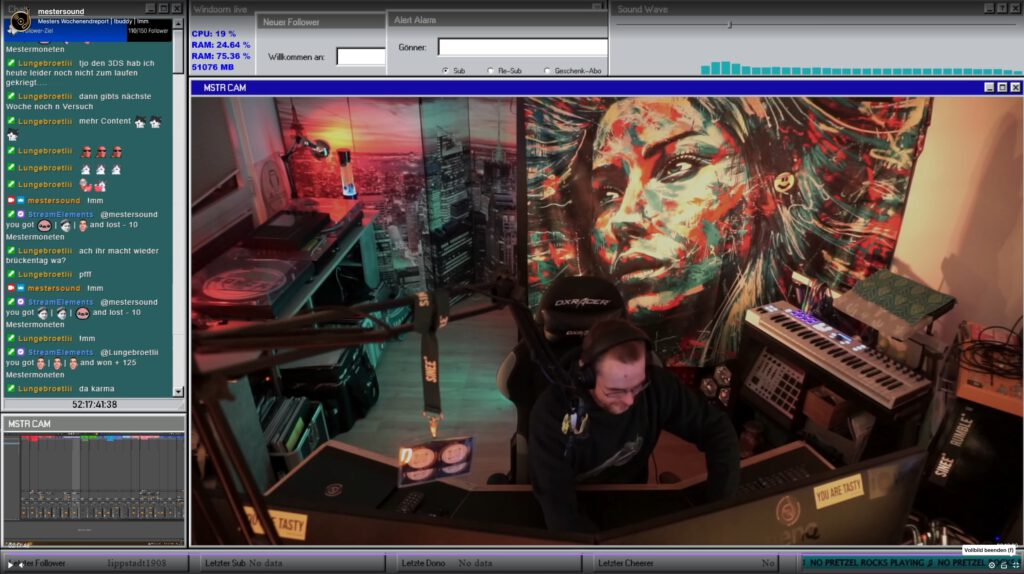Click the moderator badge beside 'da karma' message

[10, 389]
